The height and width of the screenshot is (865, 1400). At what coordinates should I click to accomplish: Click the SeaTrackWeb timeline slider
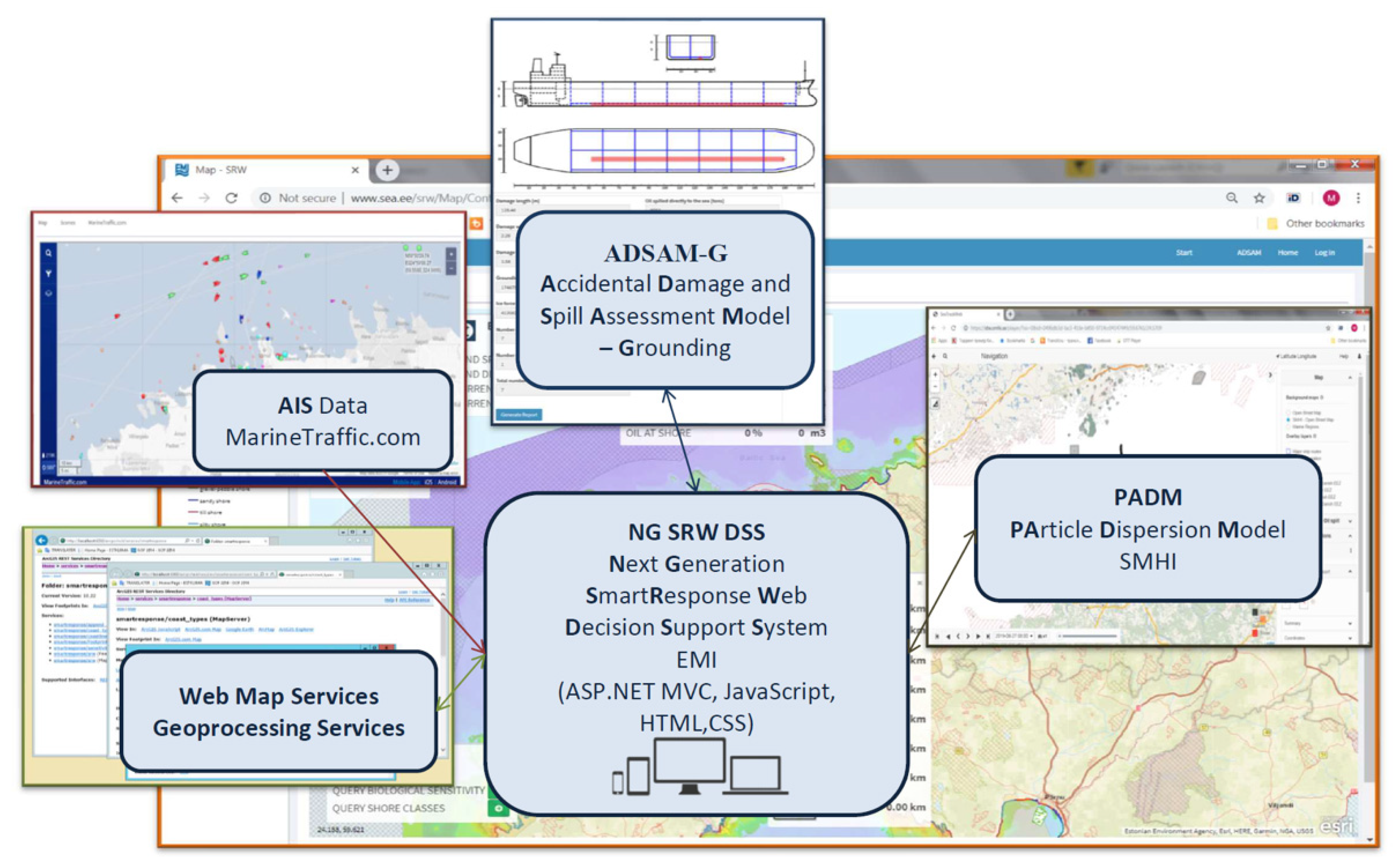pyautogui.click(x=1089, y=636)
